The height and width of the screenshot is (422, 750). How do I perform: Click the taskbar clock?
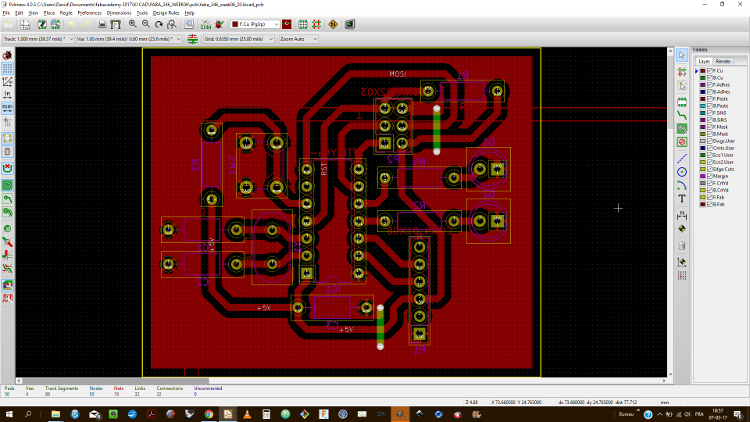pyautogui.click(x=720, y=414)
